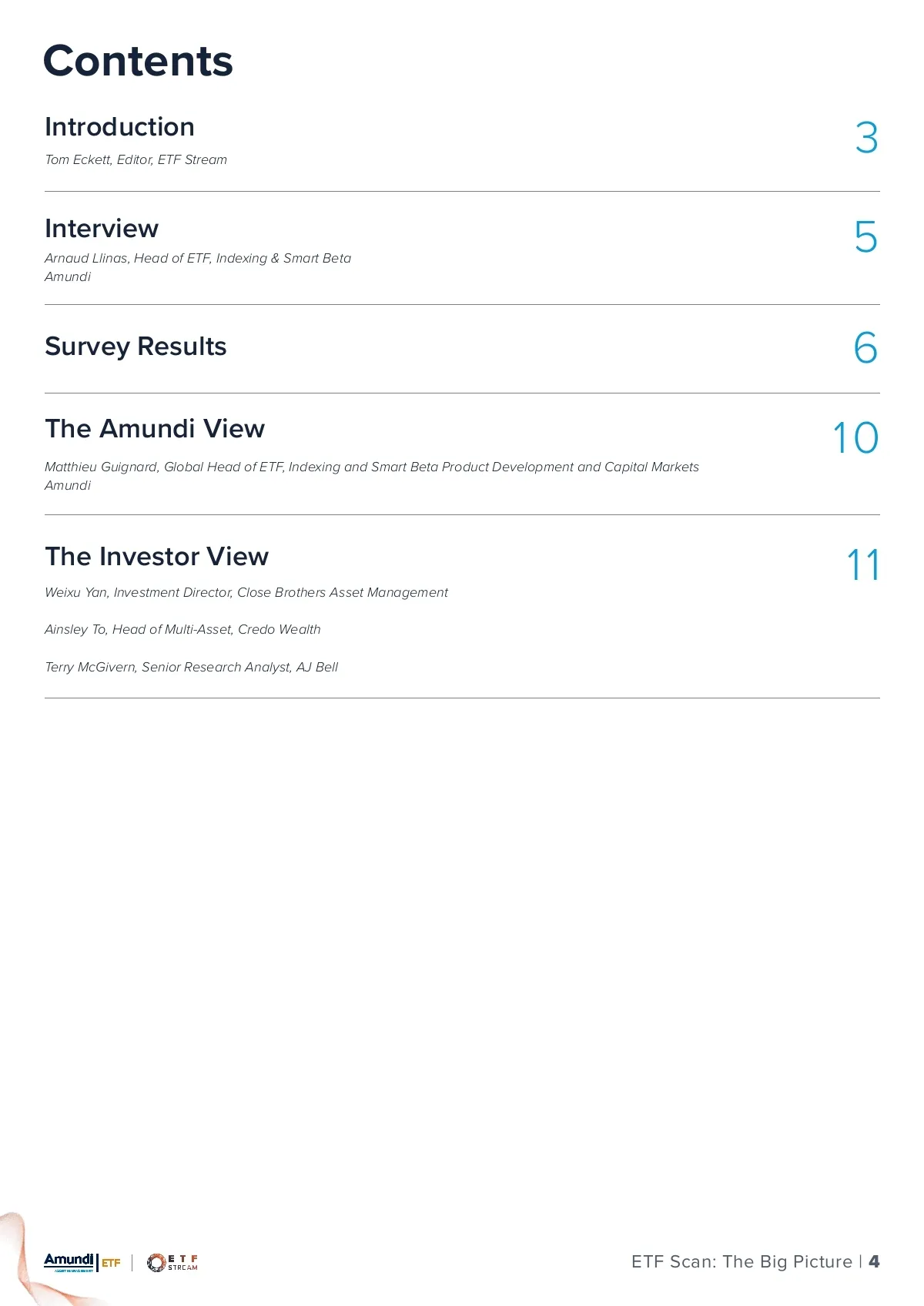Open the Introduction contents entry
This screenshot has width=924, height=1306.
[x=119, y=127]
